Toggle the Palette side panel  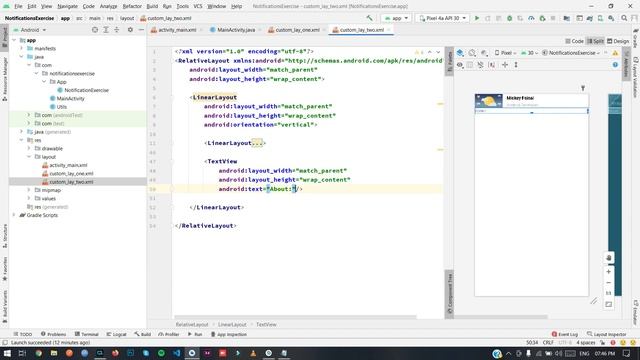449,62
